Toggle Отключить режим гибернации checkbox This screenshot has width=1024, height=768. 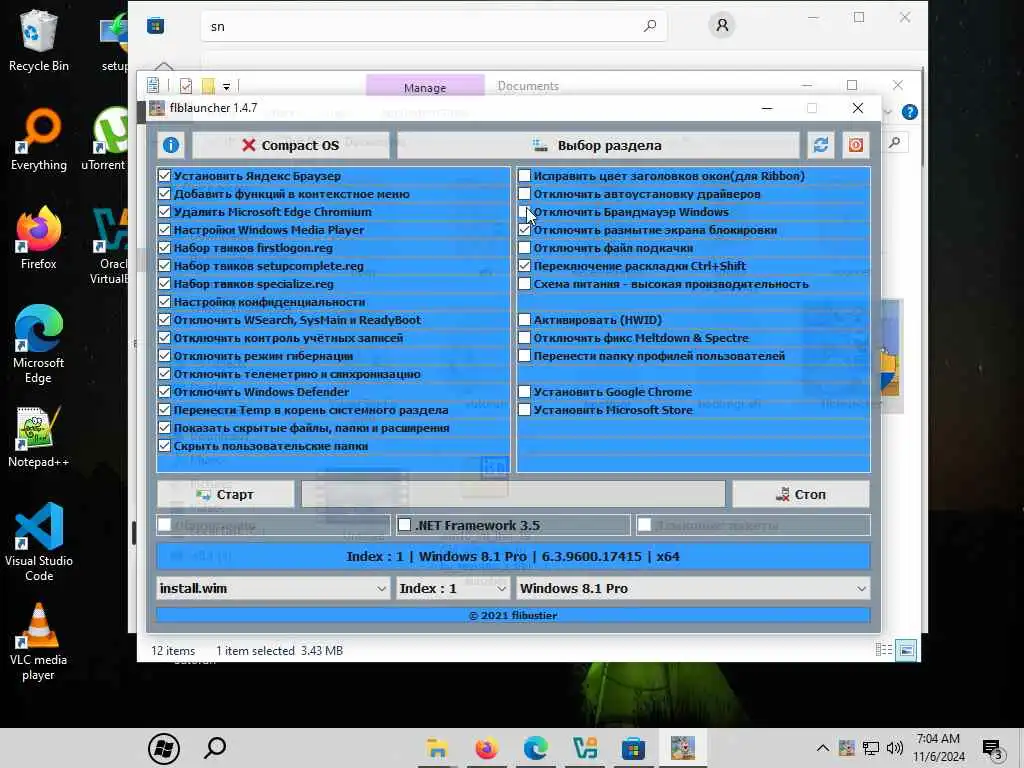[x=165, y=356]
